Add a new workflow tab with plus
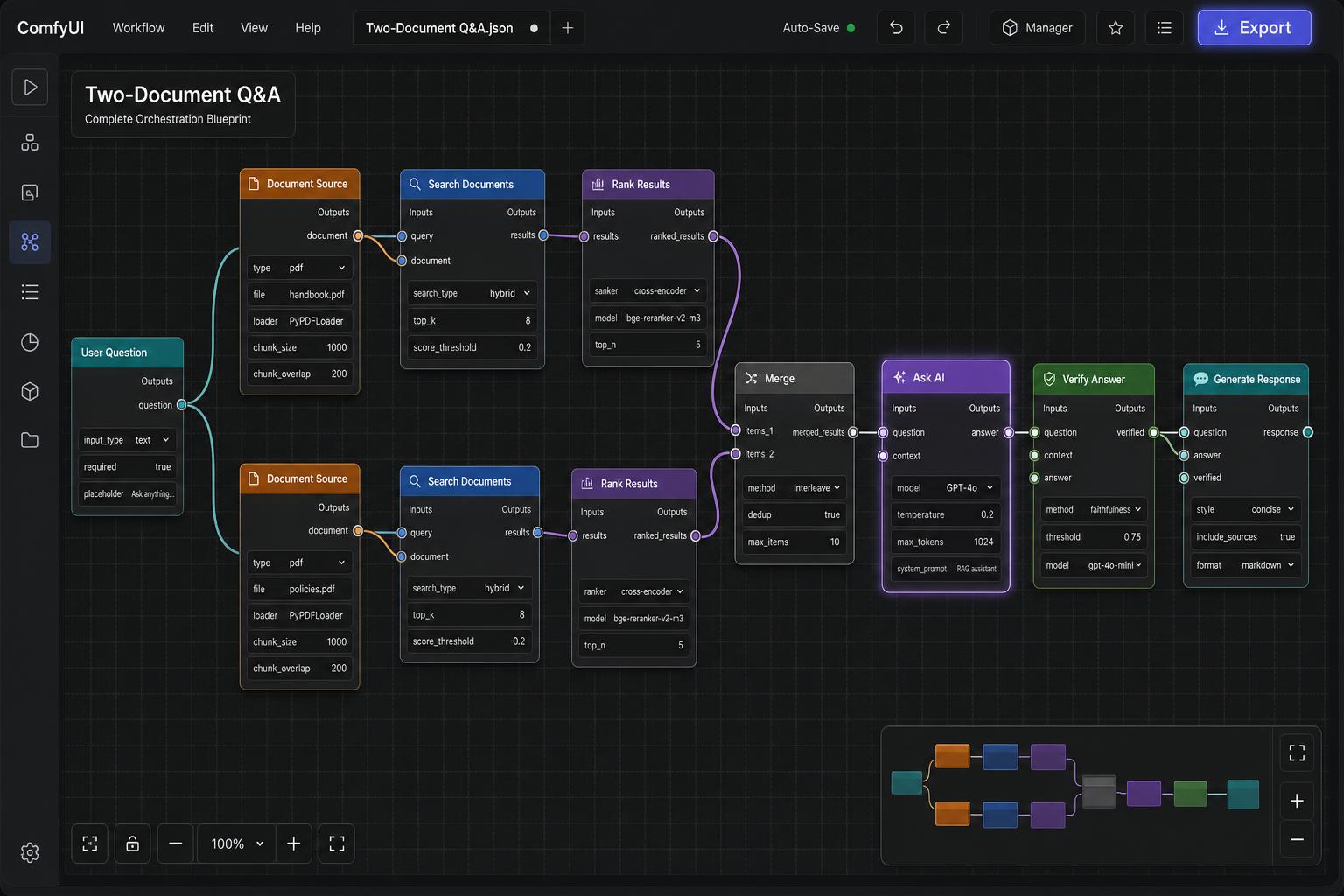The height and width of the screenshot is (896, 1344). point(568,28)
